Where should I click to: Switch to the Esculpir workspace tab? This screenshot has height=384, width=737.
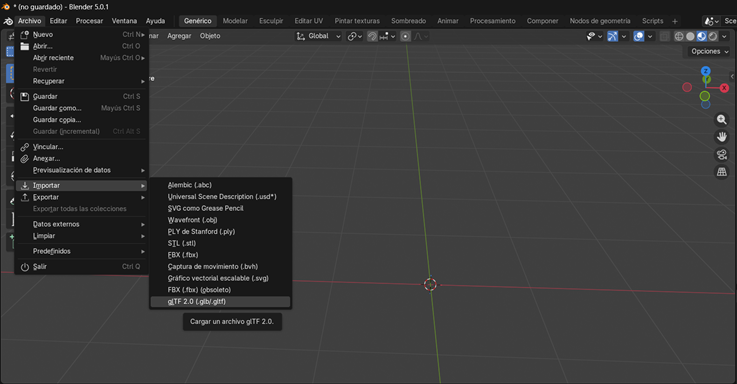point(271,21)
